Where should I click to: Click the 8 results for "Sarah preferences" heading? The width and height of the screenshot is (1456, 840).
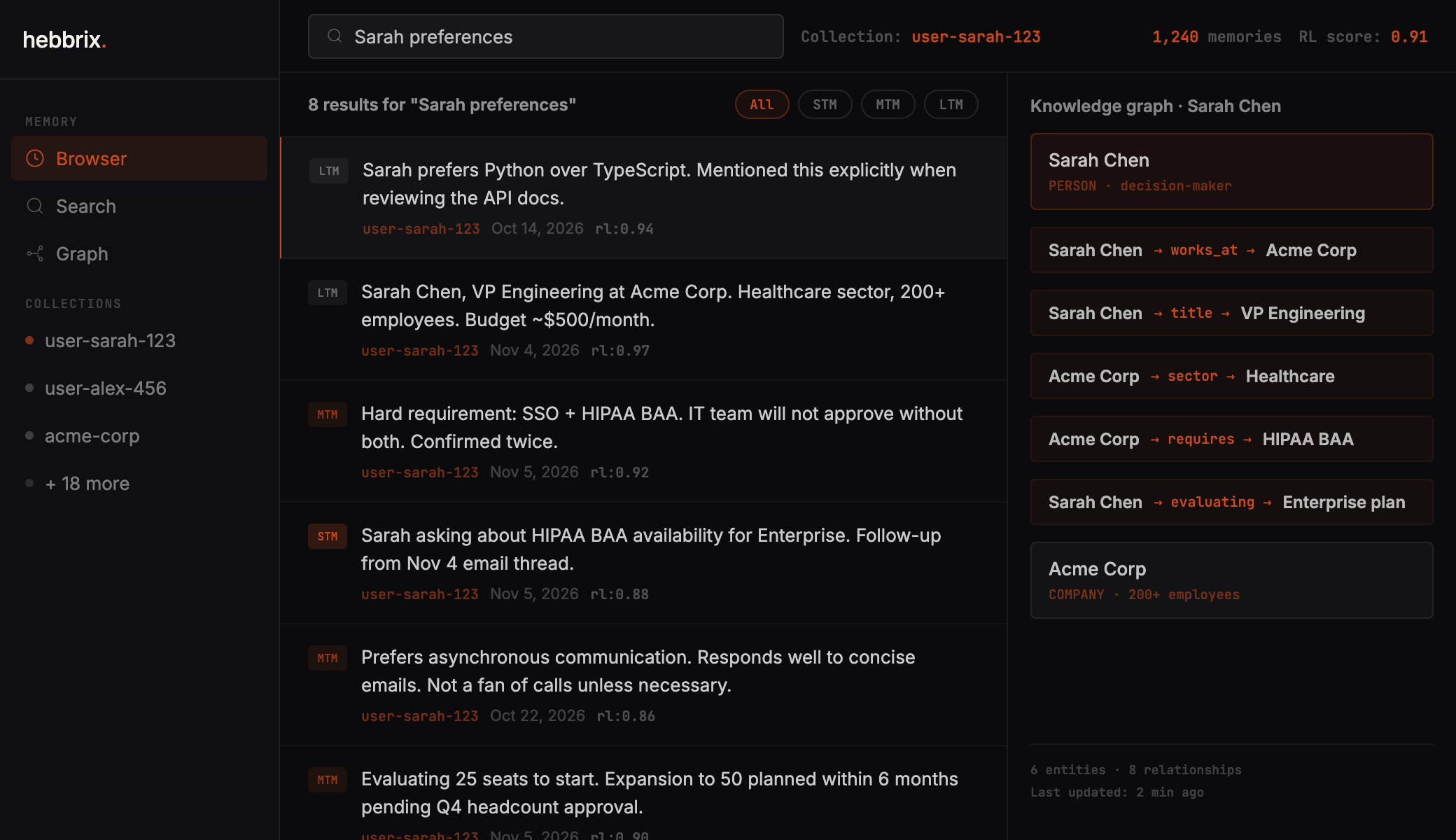[x=442, y=104]
